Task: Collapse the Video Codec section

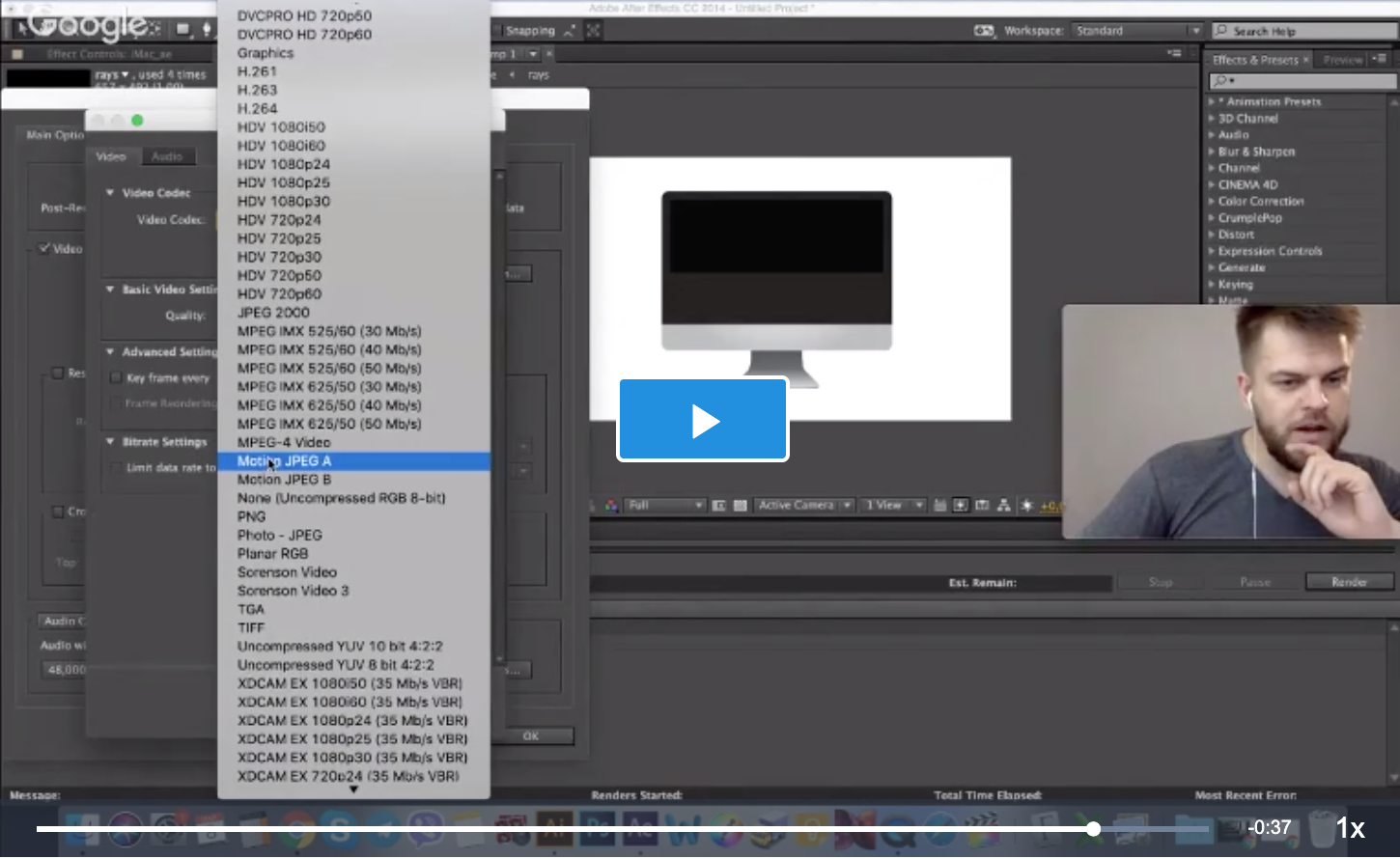Action: [x=110, y=193]
